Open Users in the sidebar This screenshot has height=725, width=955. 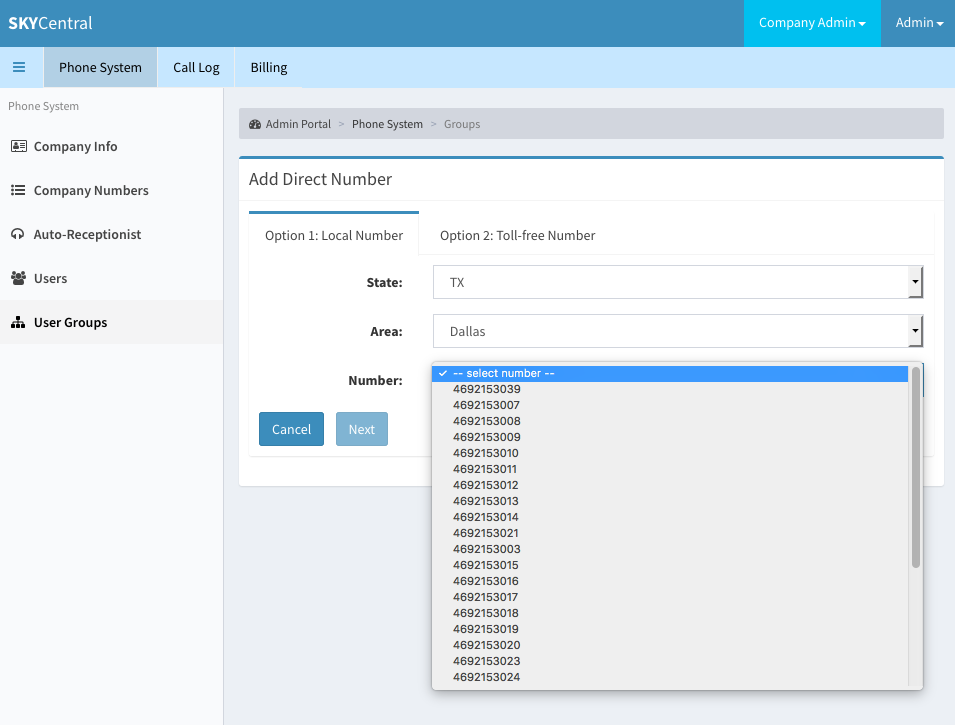pos(111,278)
